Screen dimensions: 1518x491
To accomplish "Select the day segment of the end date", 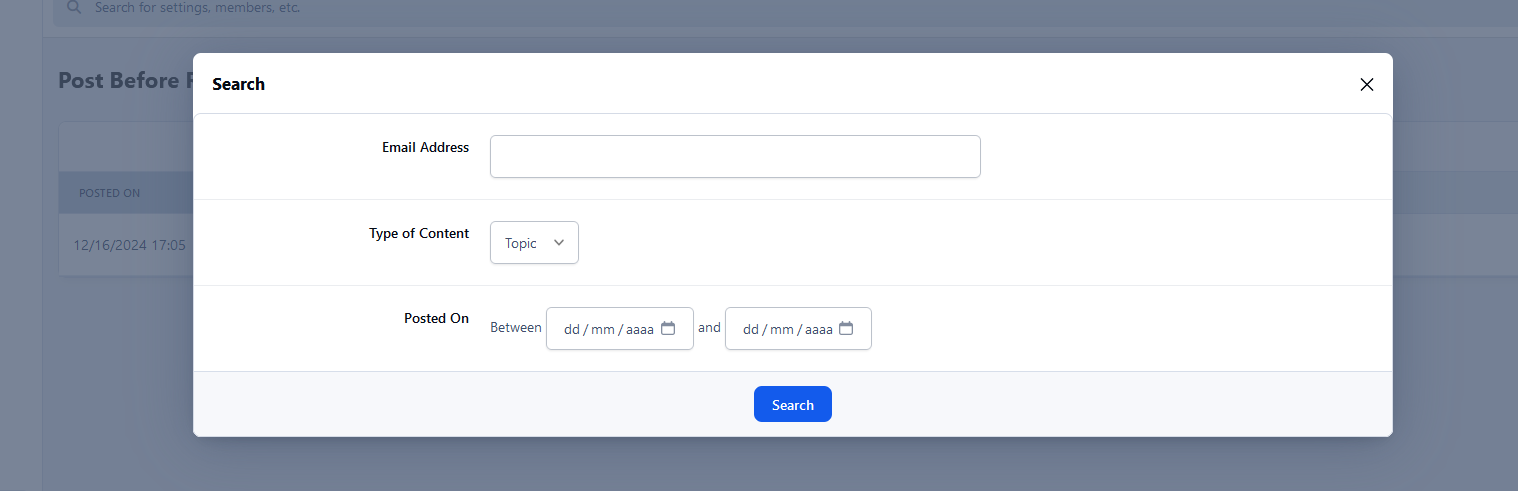I will click(751, 329).
